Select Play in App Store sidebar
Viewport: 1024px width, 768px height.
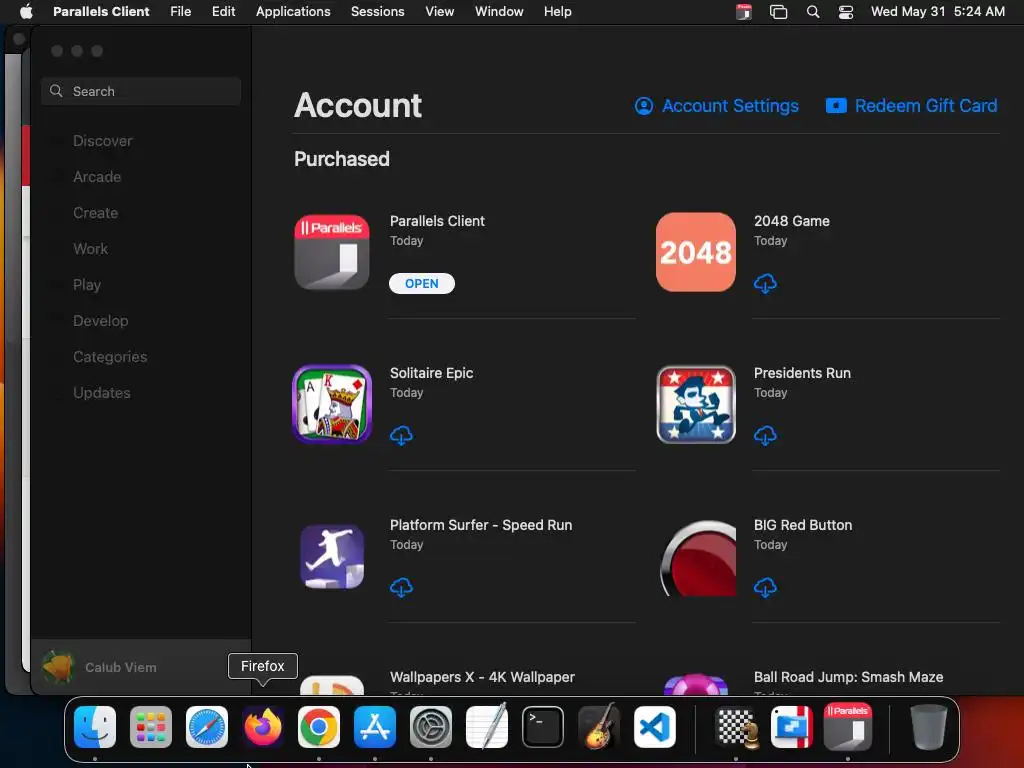[87, 285]
